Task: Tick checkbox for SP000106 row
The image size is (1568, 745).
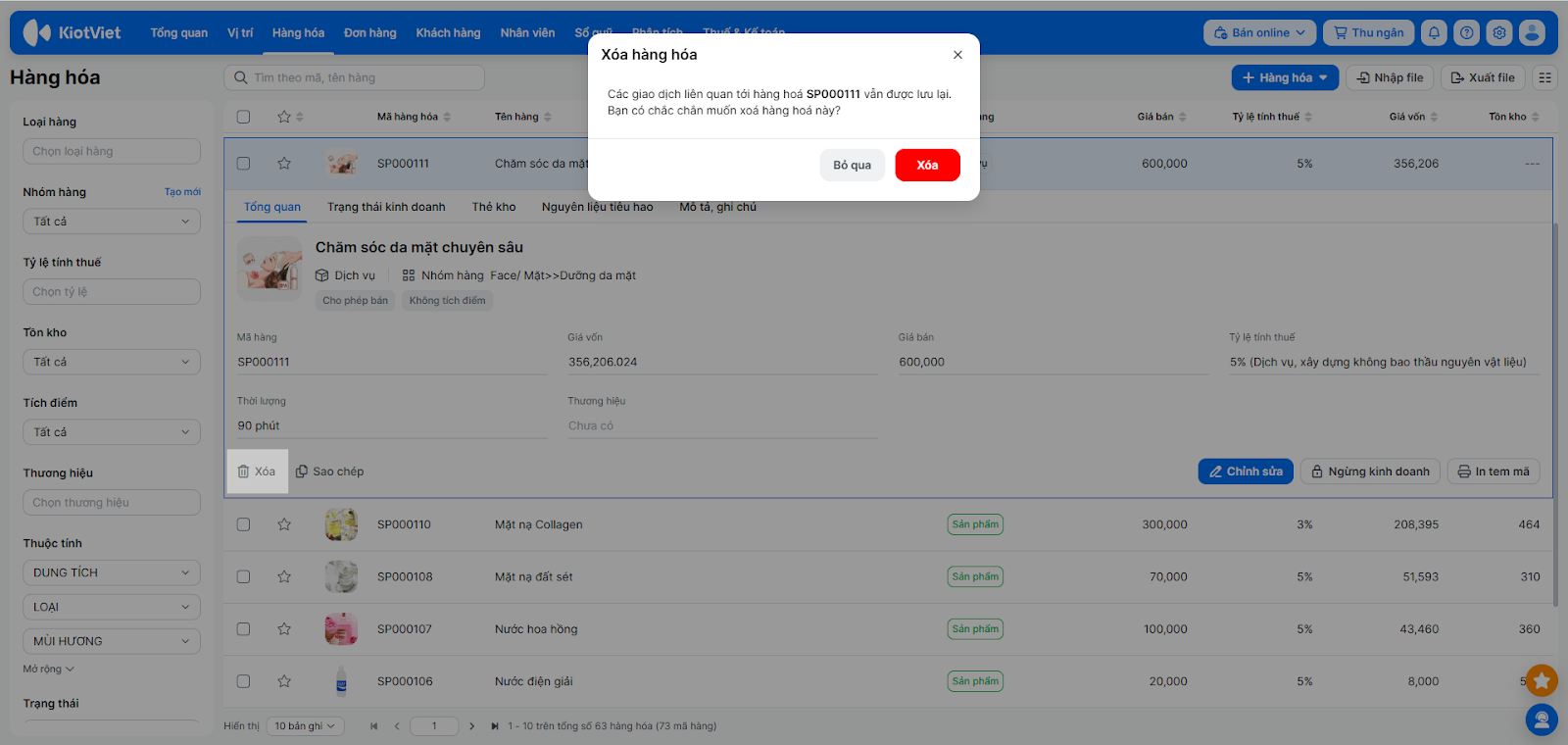Action: 243,681
